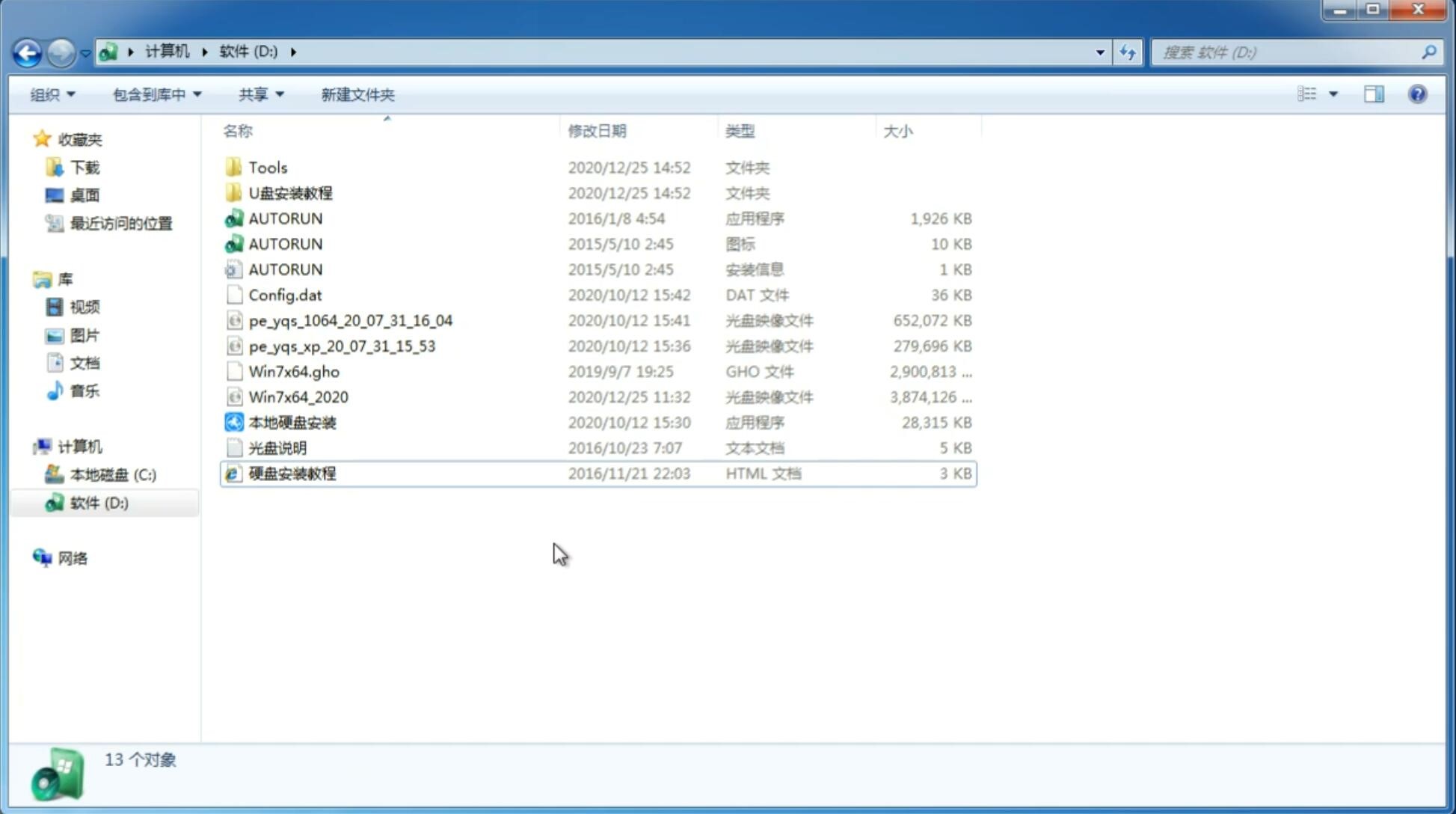
Task: Toggle change view layout button
Action: click(1317, 93)
